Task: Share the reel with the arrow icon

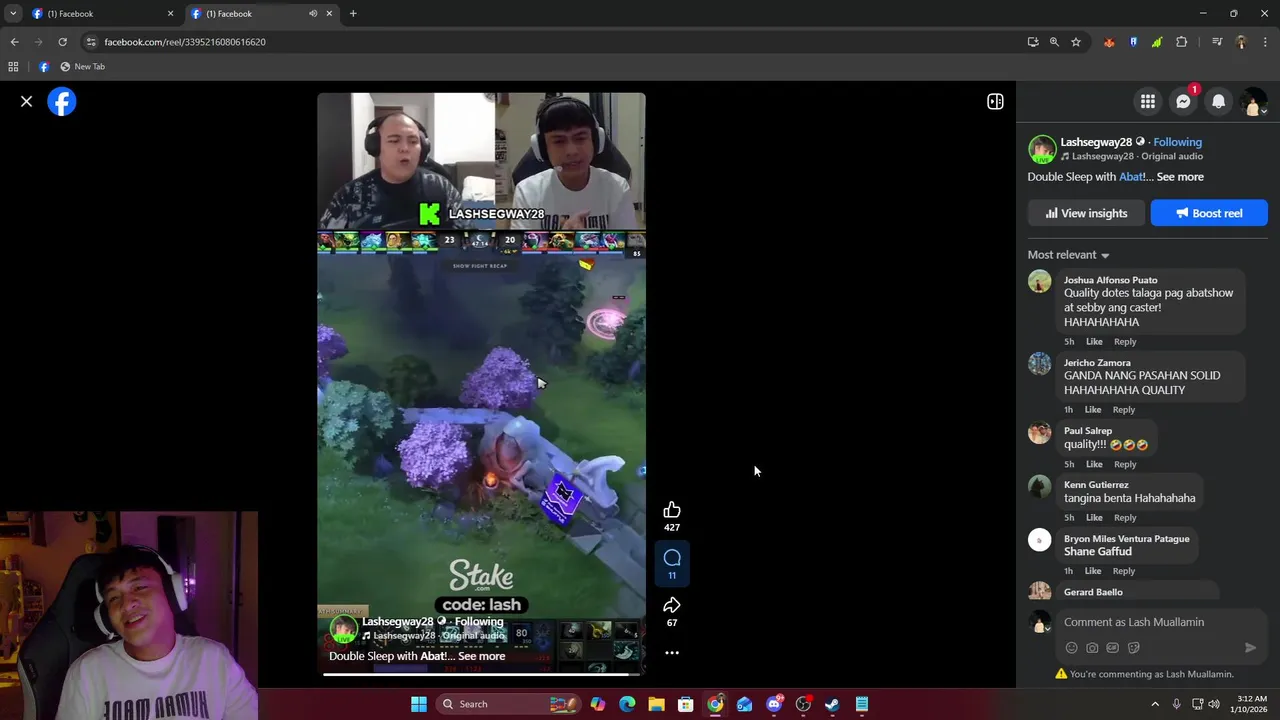Action: tap(672, 605)
